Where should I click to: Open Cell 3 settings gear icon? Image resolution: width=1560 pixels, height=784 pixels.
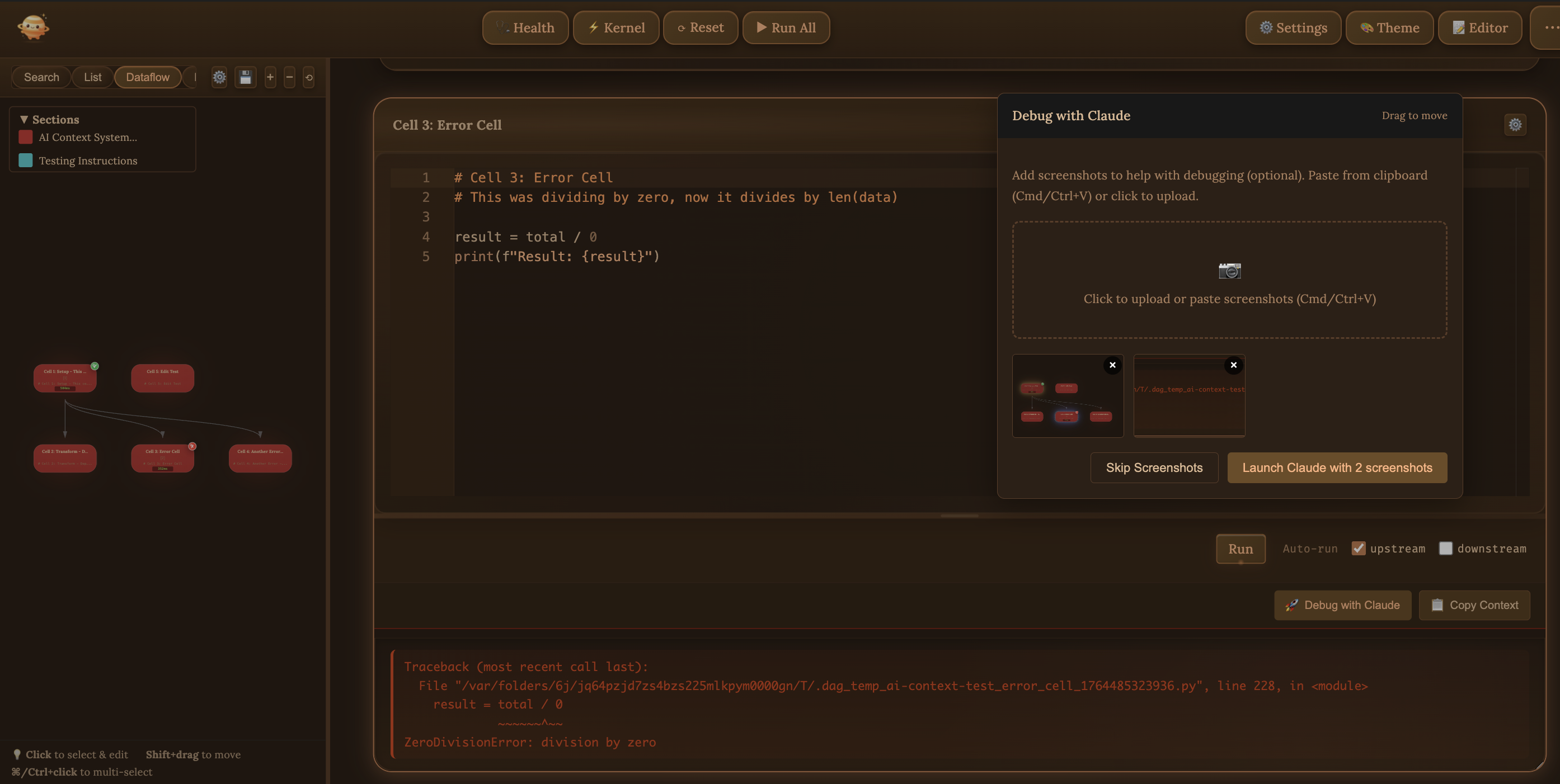[x=1515, y=125]
